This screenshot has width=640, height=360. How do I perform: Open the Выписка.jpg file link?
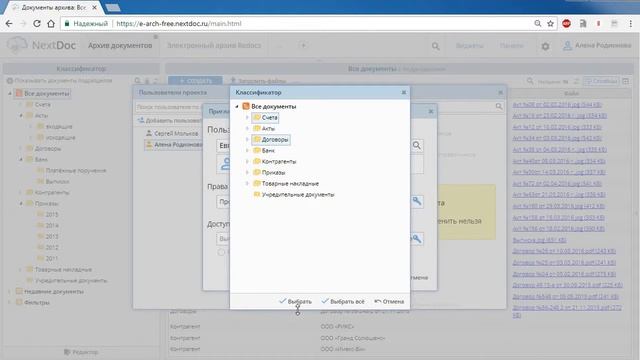tap(539, 240)
